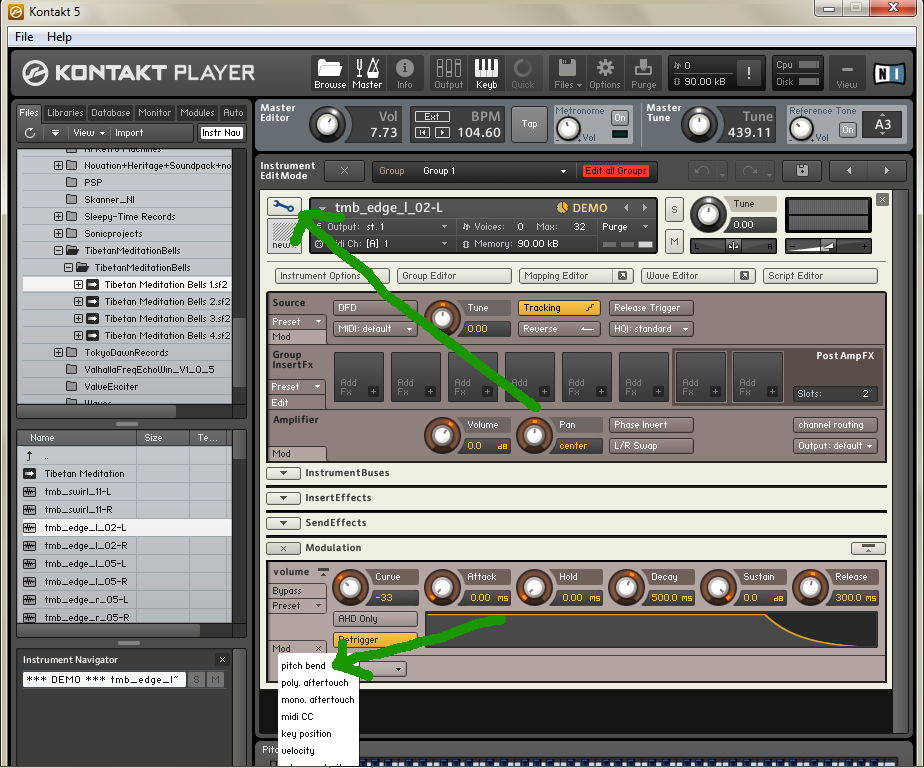This screenshot has height=768, width=924.
Task: Expand the Sonicprojects folder
Action: pos(58,233)
